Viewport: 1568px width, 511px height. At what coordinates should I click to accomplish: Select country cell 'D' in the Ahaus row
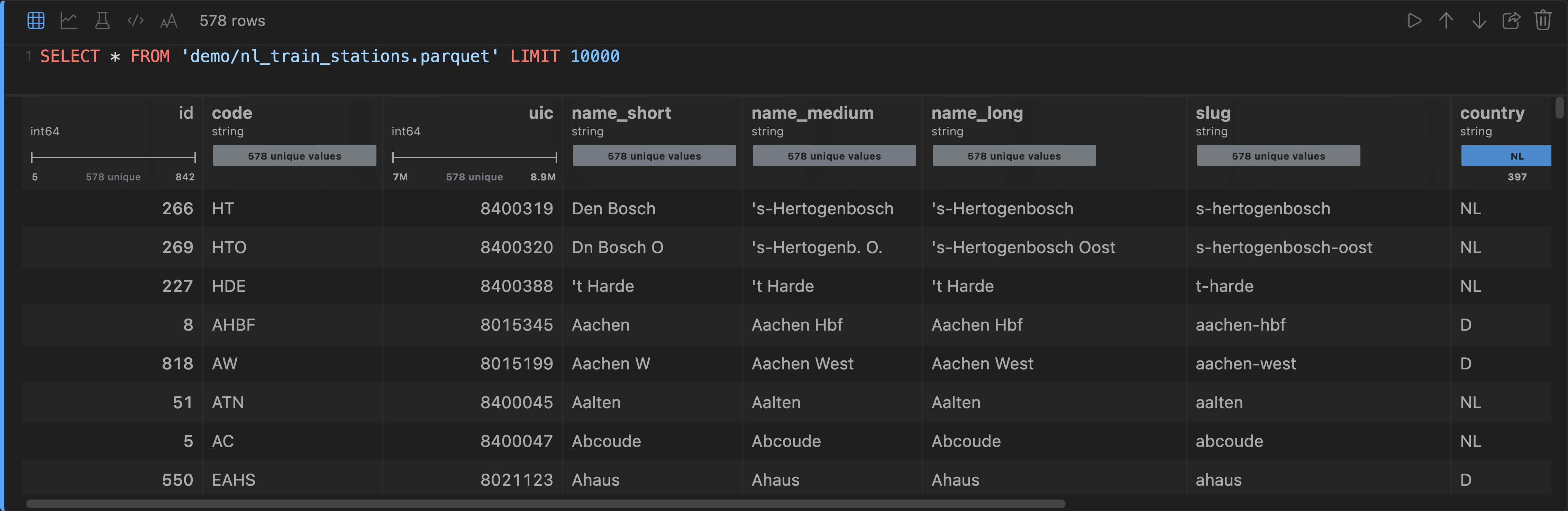(1466, 480)
